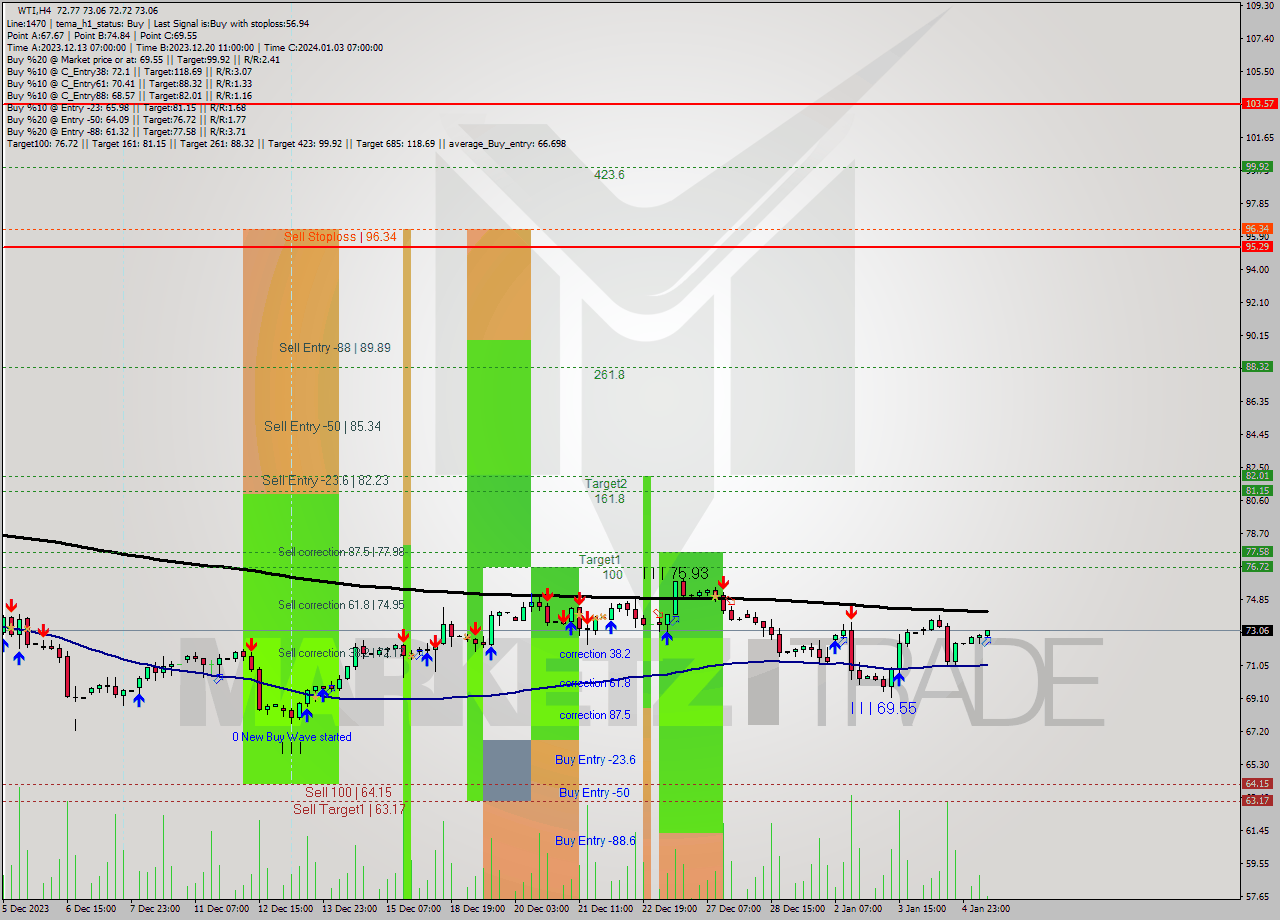Screen dimensions: 1280x920
Task: Click the 'WTI,H4' symbol title text
Action: (35, 11)
